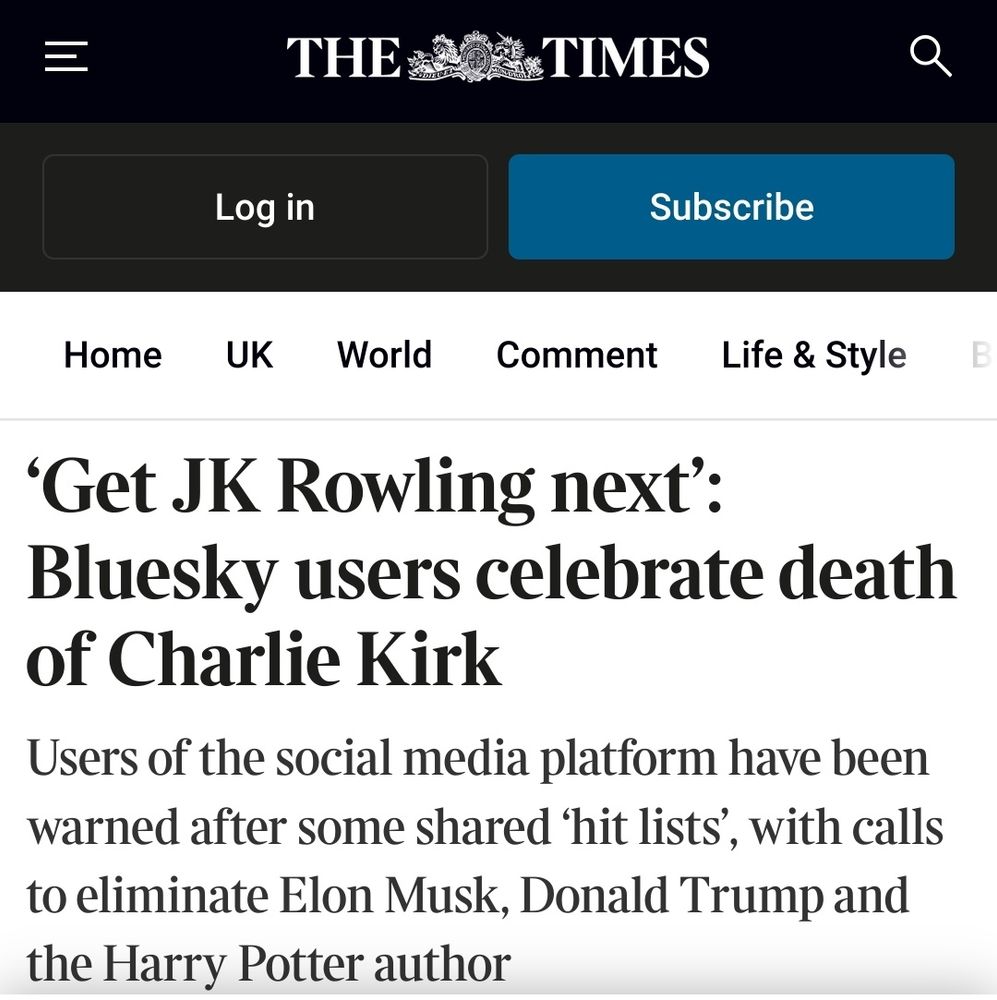Open the UK news section
Screen dimensions: 997x1000
click(x=247, y=355)
